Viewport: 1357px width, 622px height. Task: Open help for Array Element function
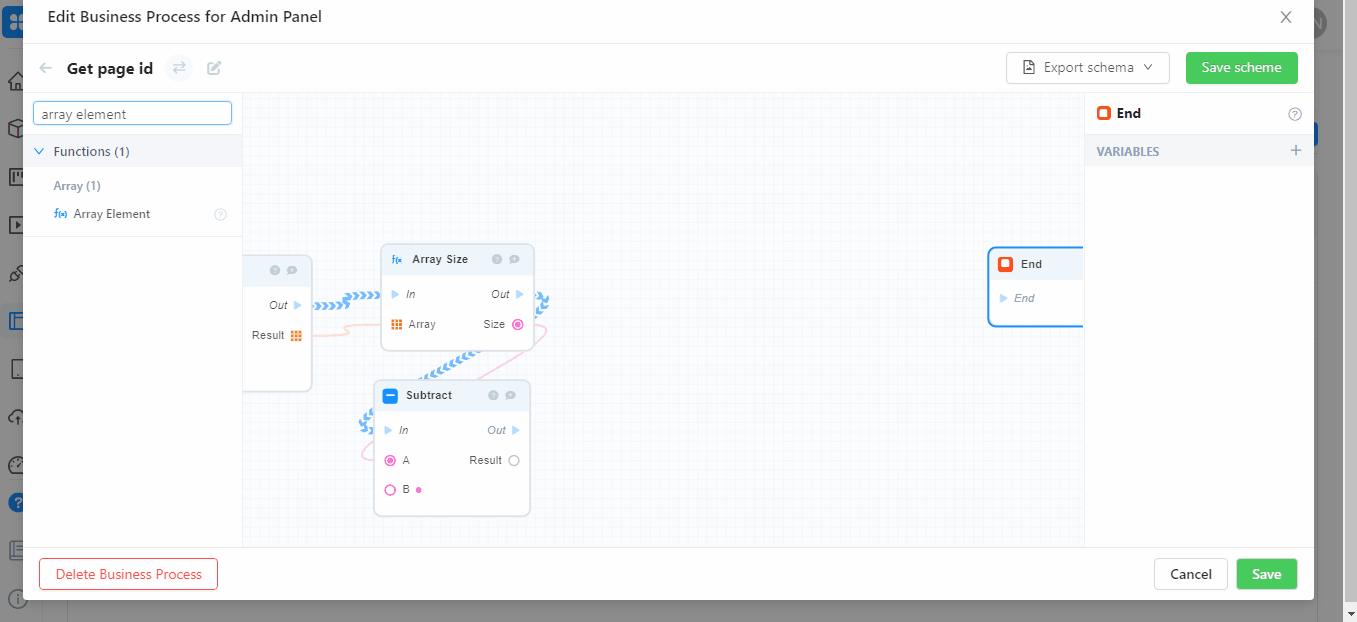[221, 214]
